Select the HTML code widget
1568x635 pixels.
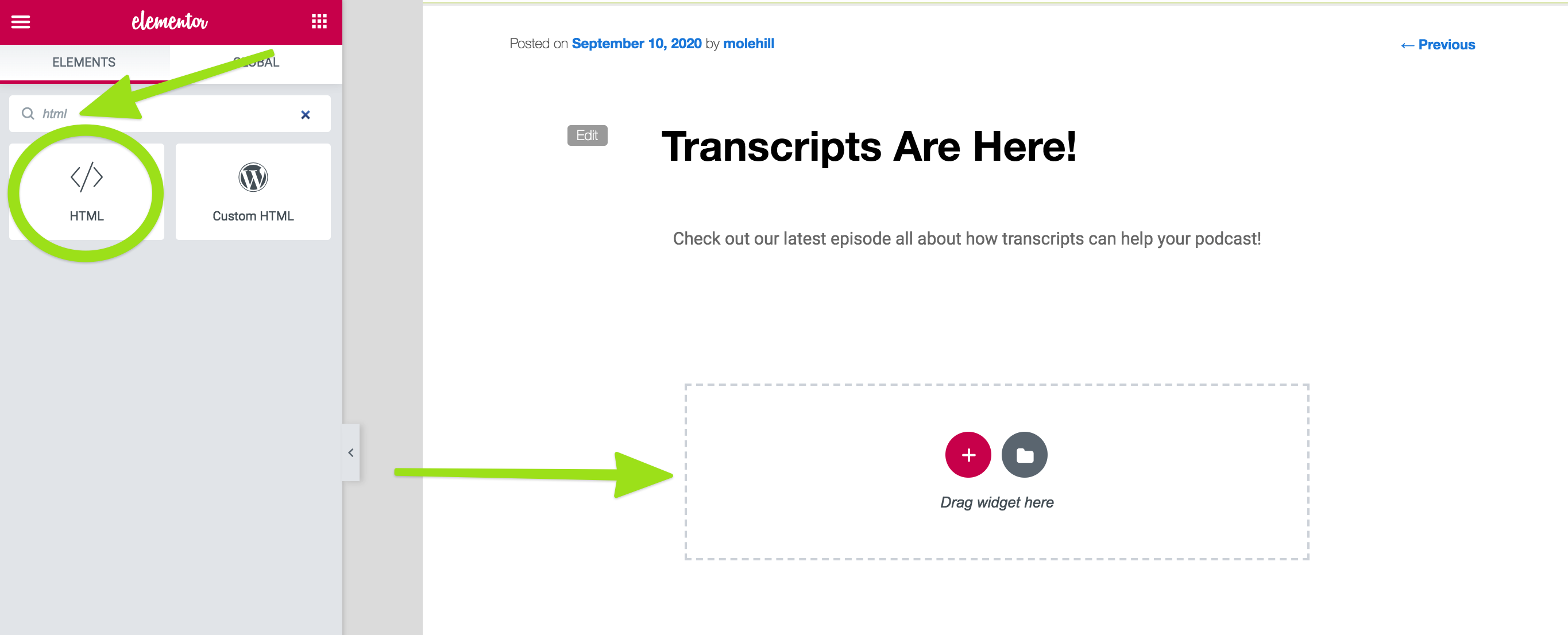point(86,191)
